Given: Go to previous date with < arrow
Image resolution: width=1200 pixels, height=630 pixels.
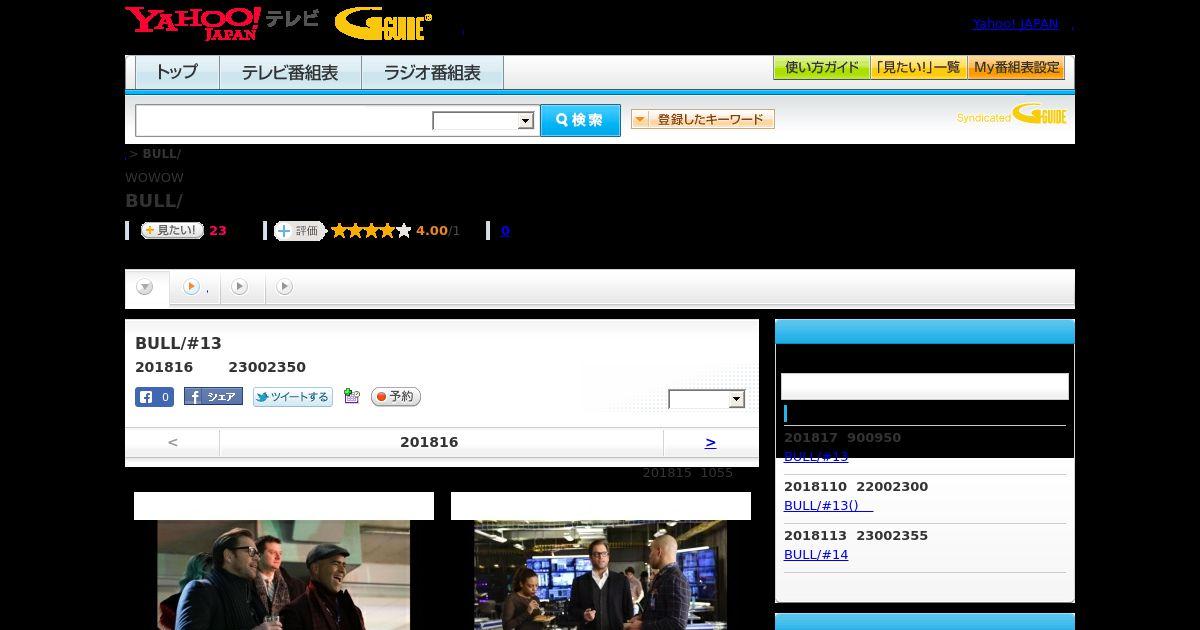Looking at the screenshot, I should 172,442.
